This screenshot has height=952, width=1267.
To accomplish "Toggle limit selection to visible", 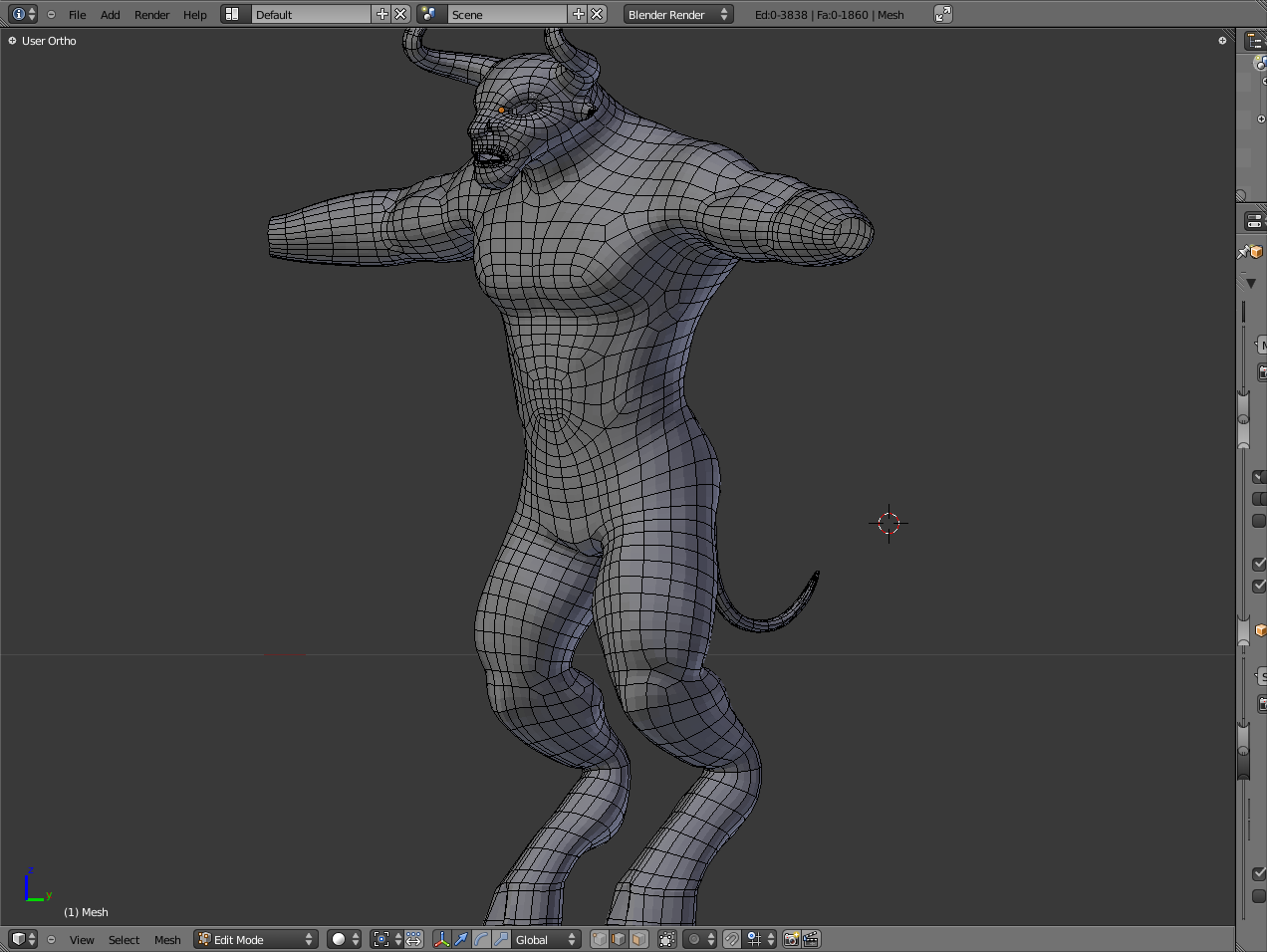I will coord(667,939).
